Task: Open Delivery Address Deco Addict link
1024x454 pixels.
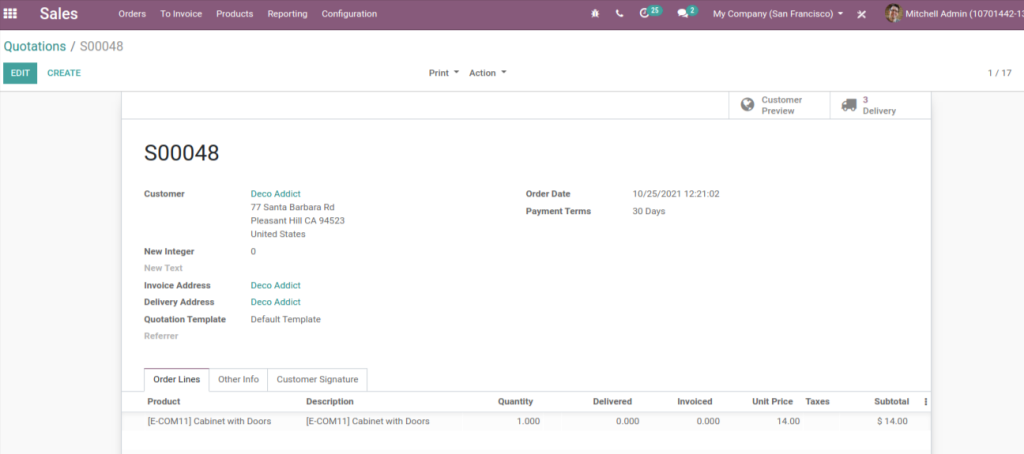Action: click(x=276, y=302)
